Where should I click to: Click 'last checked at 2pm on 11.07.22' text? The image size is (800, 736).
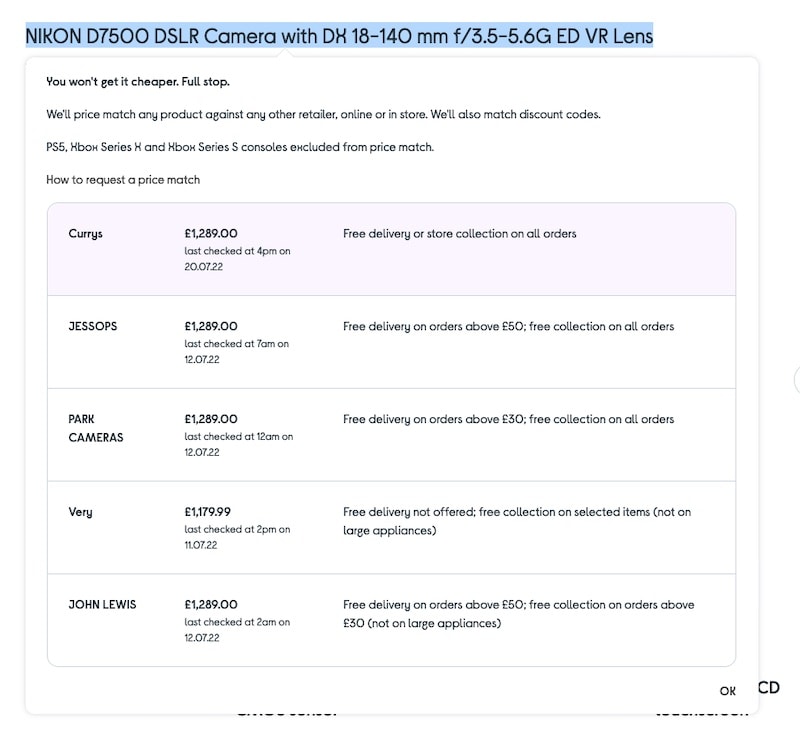click(x=237, y=537)
